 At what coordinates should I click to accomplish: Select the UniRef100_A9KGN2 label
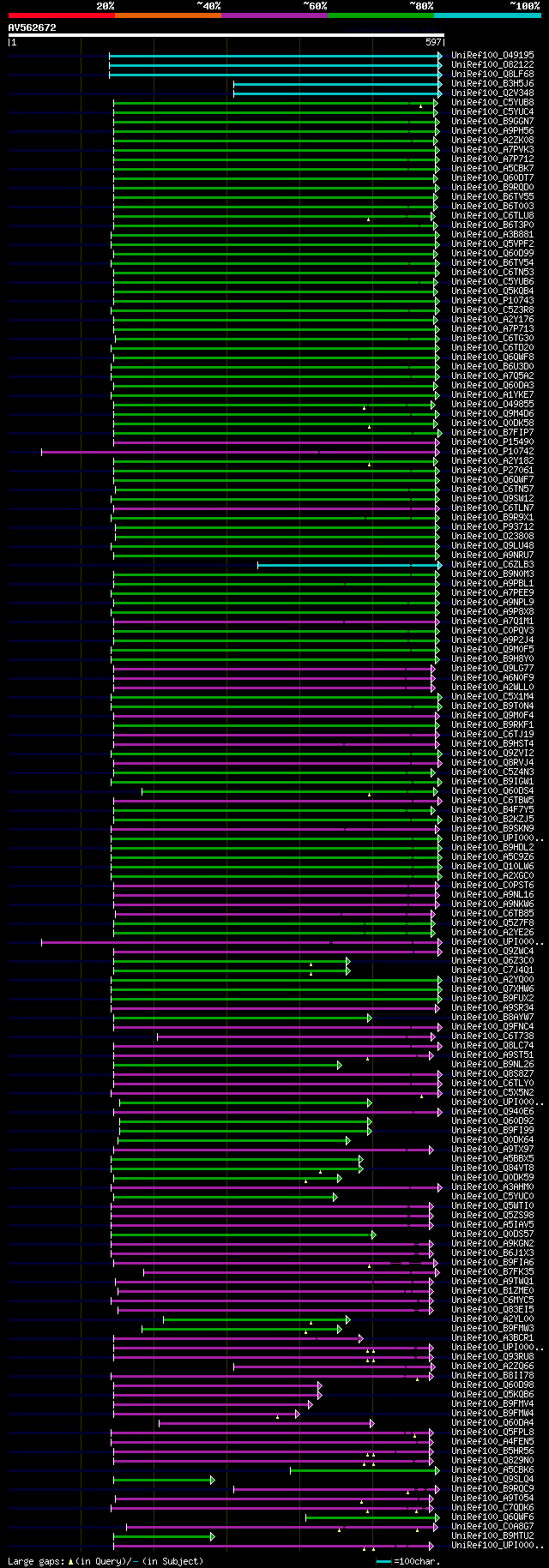tap(492, 1243)
